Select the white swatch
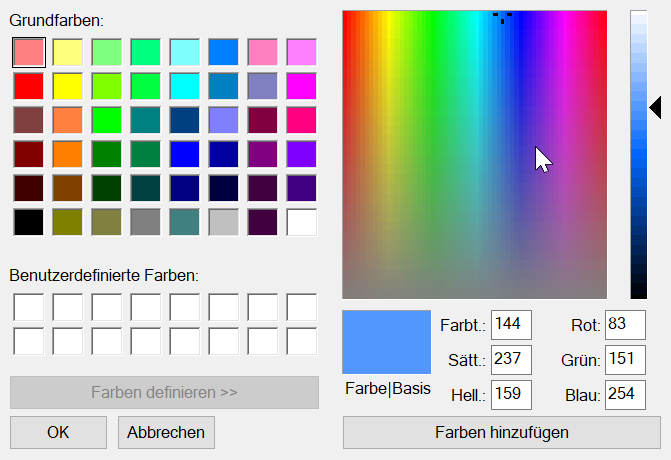The width and height of the screenshot is (671, 460). [x=301, y=222]
